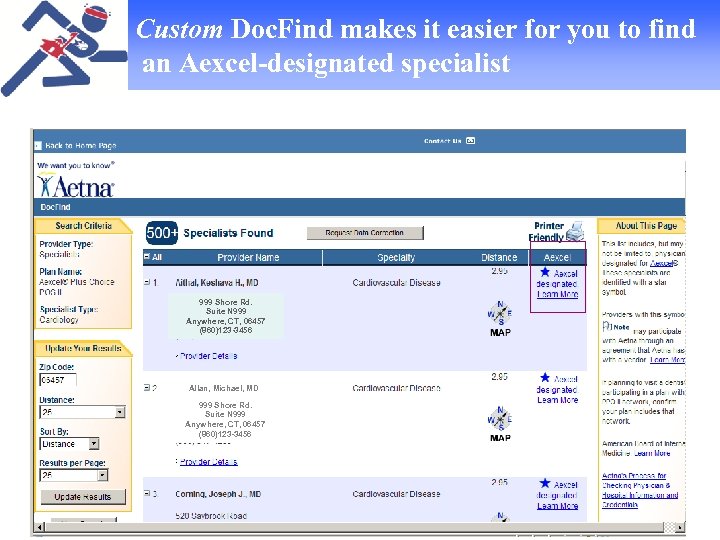720x540 pixels.
Task: Click the Aexcel star icon for Allan, Michael
Action: tap(545, 377)
